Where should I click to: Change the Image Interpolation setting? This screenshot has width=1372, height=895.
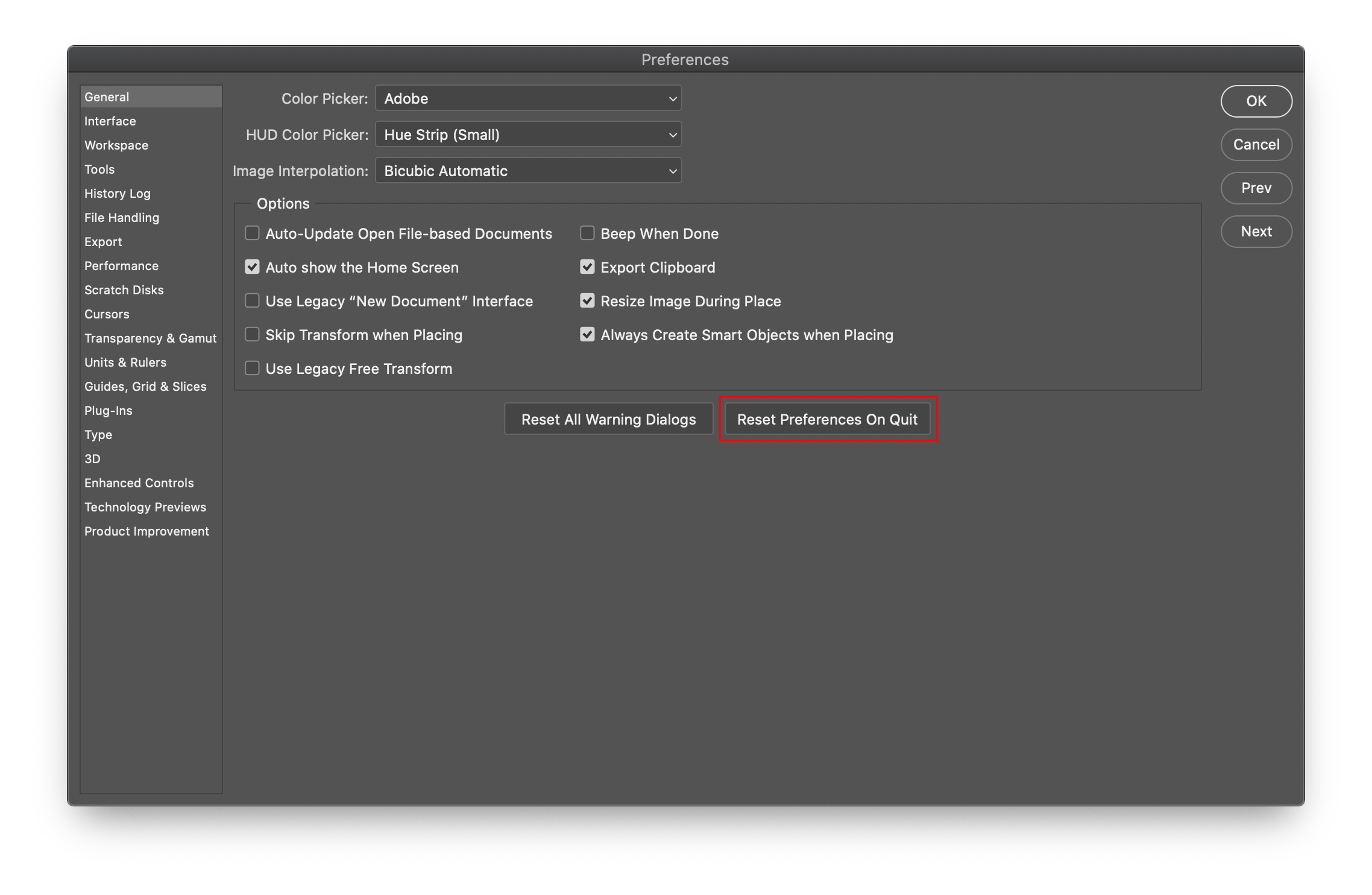pos(527,171)
